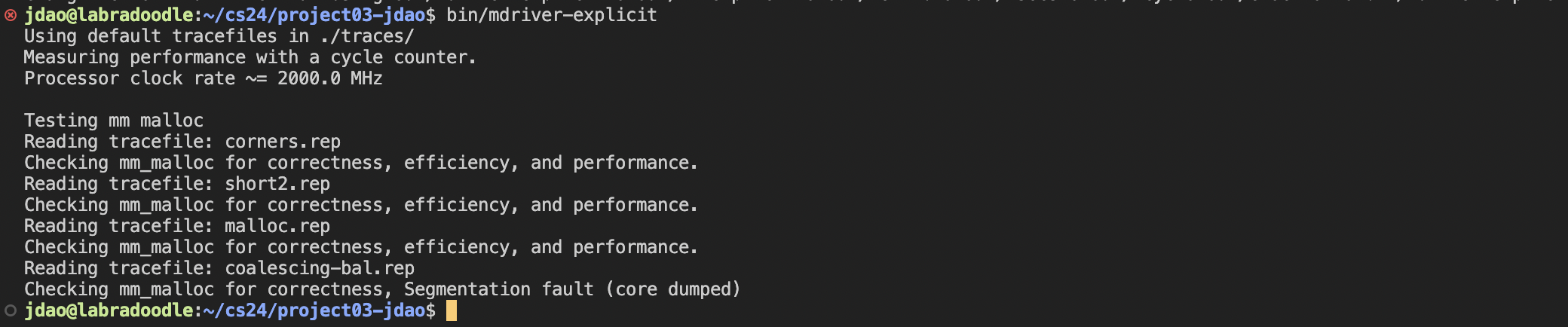The height and width of the screenshot is (327, 1568).
Task: Click the bin/mdriver-explicit command text
Action: click(551, 15)
